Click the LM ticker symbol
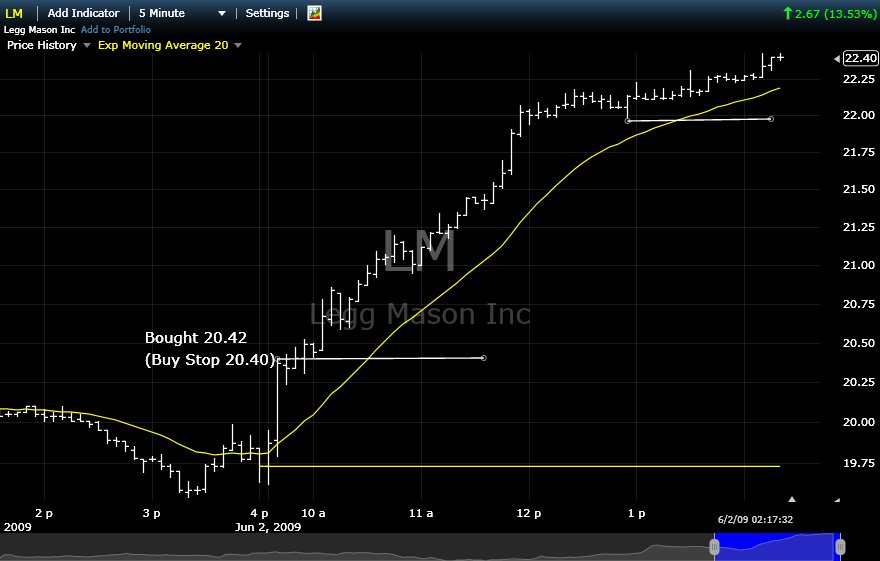 click(x=14, y=13)
